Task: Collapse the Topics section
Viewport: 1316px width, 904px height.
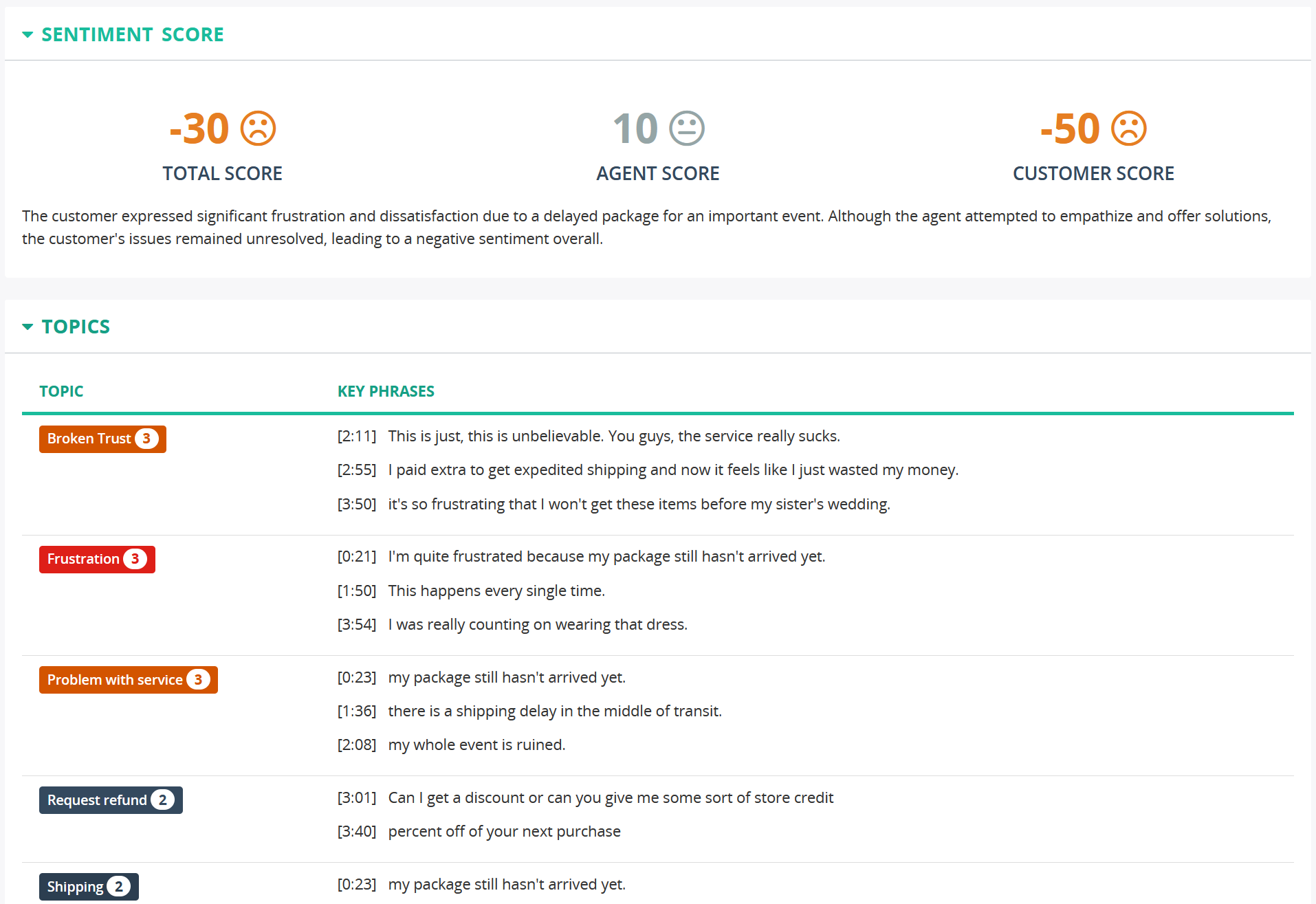Action: click(28, 326)
